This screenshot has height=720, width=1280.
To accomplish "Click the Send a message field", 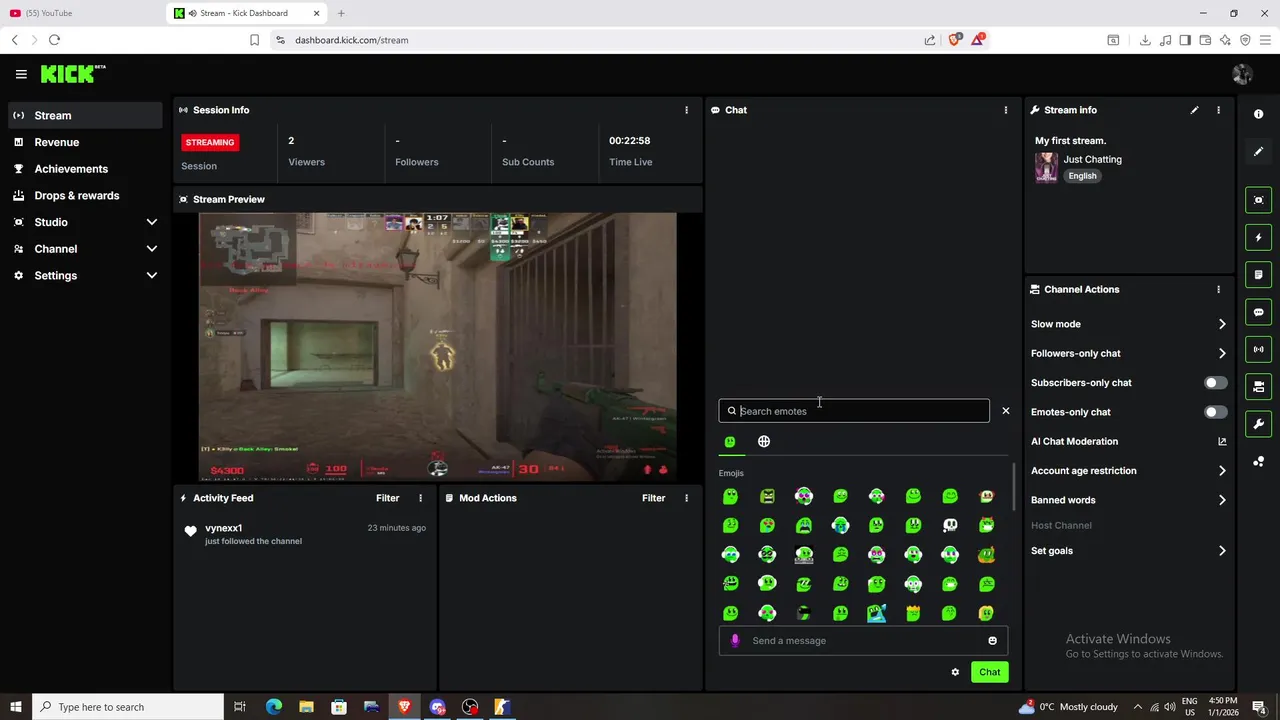I will click(x=862, y=641).
